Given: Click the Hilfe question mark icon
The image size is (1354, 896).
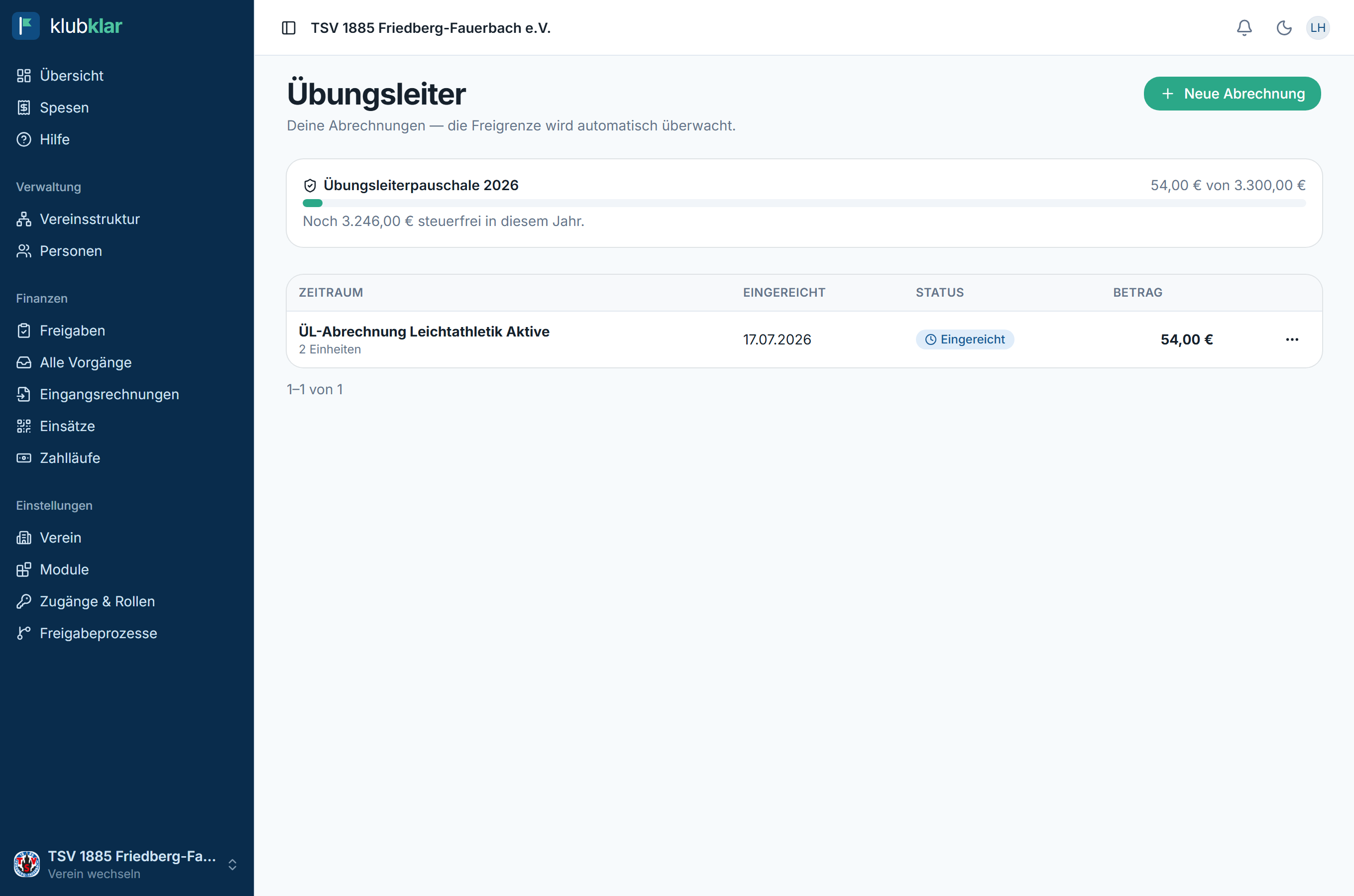Looking at the screenshot, I should coord(24,139).
